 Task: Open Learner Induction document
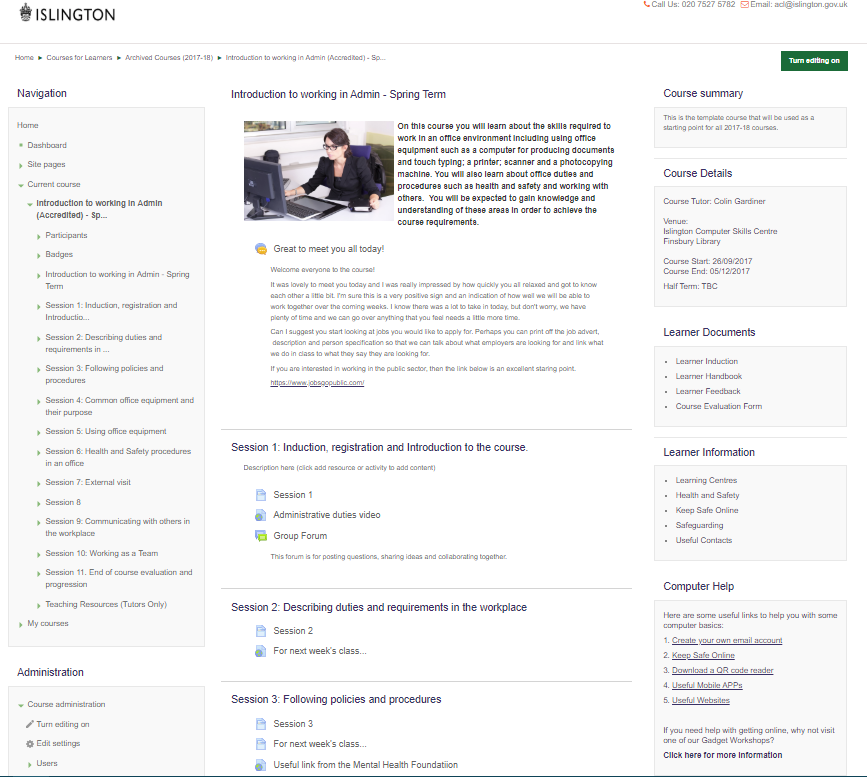click(707, 361)
